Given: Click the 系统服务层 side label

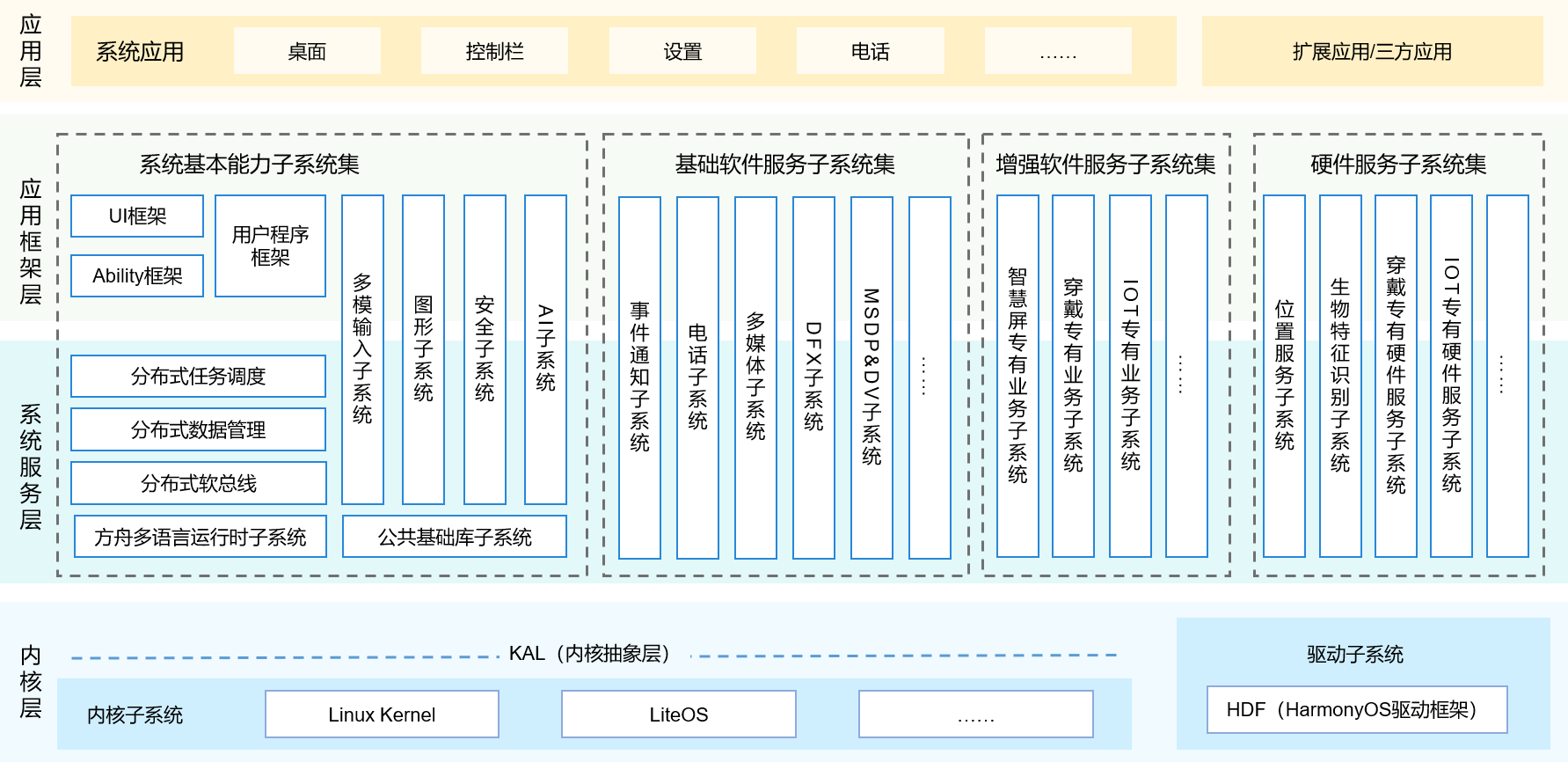Looking at the screenshot, I should click(x=31, y=467).
